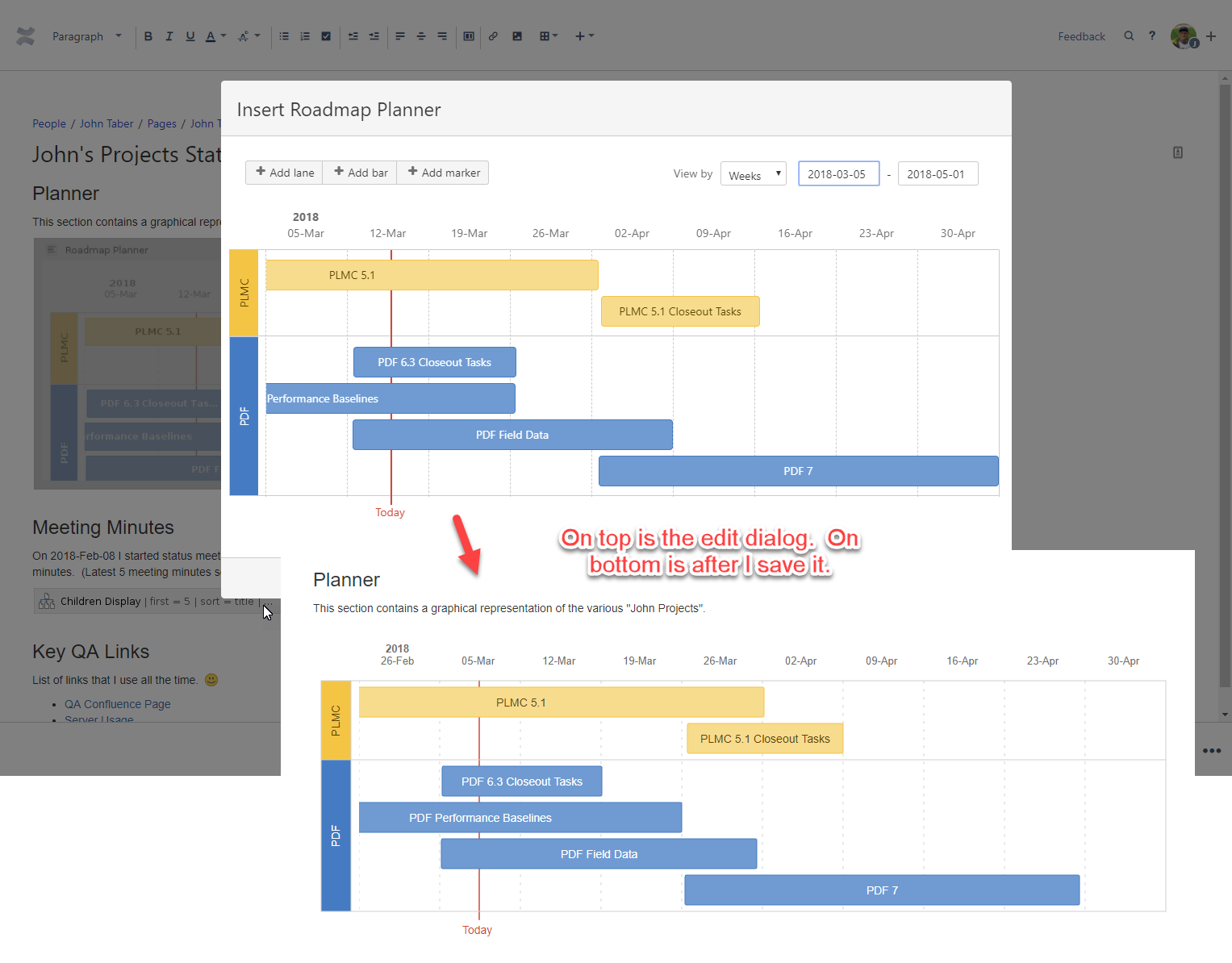
Task: Align text to the right
Action: pos(442,36)
